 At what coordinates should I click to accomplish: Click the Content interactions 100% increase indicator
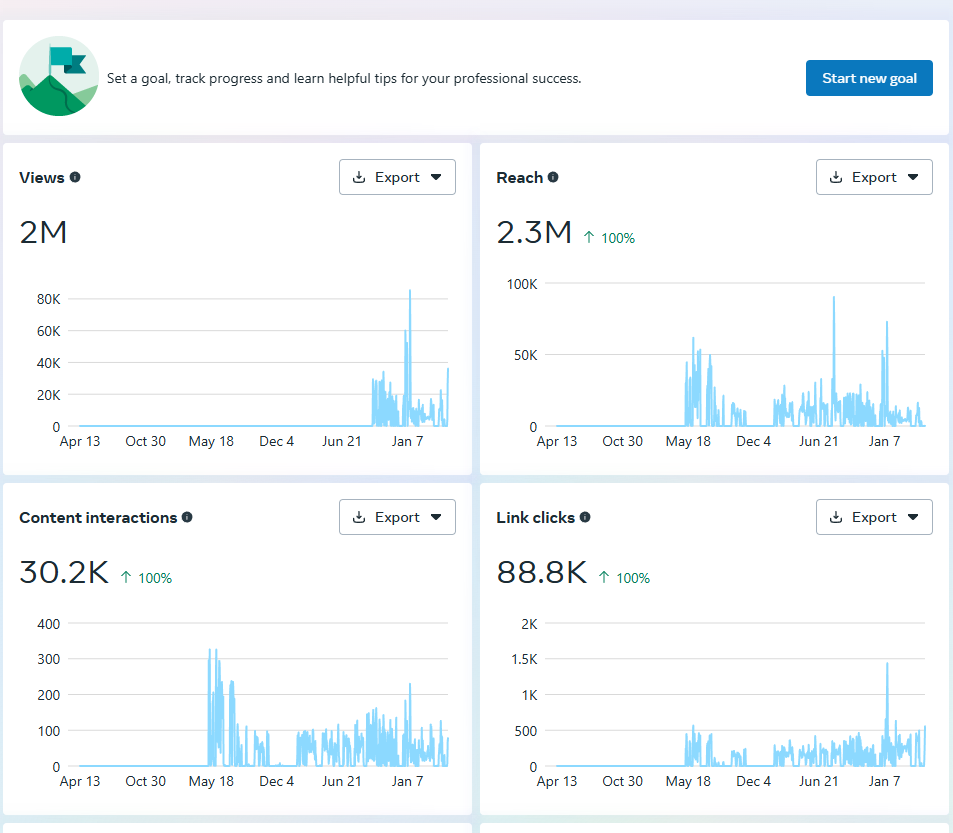click(x=146, y=578)
